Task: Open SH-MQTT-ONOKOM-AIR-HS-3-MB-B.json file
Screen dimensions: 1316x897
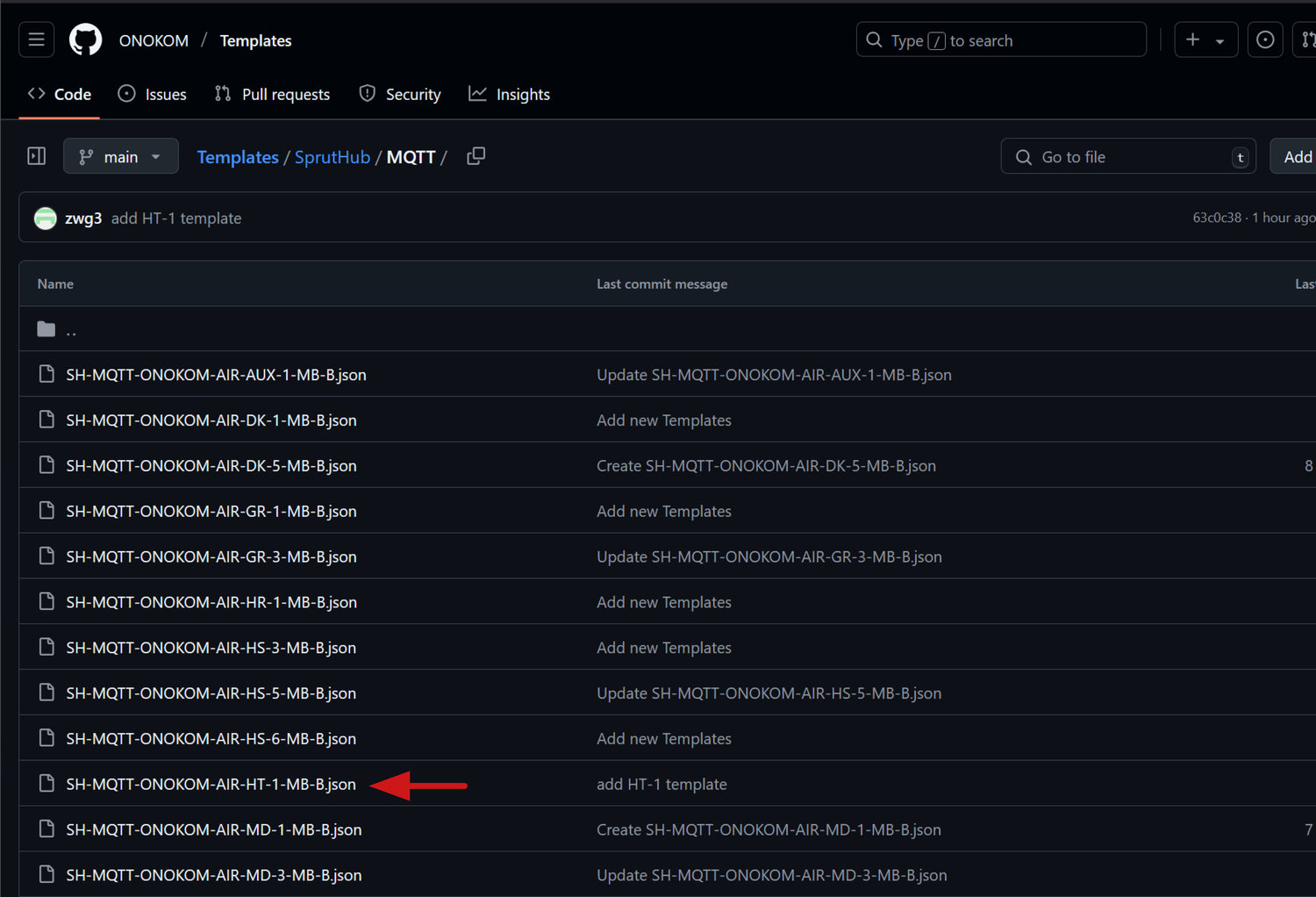Action: tap(211, 648)
